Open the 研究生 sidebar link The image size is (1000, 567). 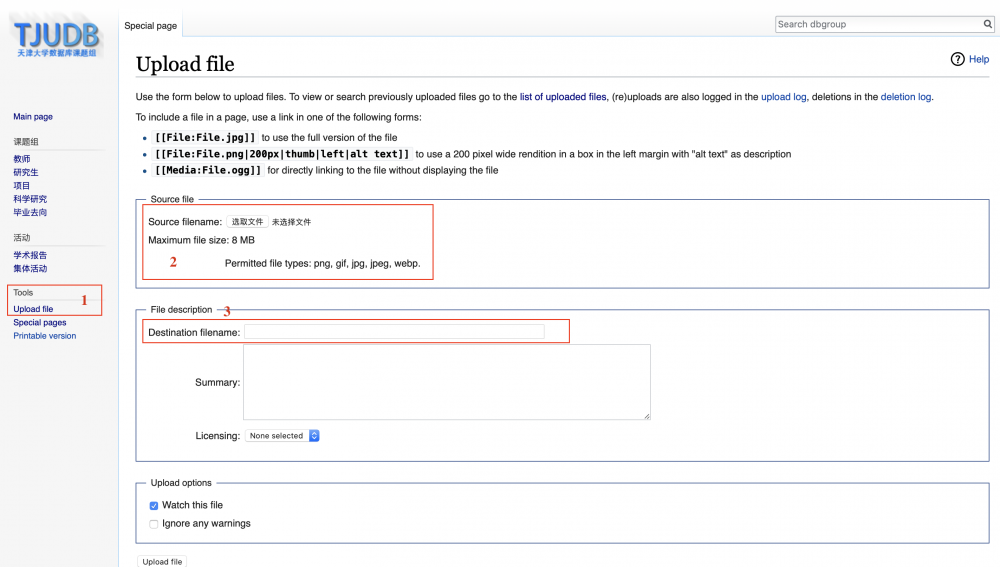(x=26, y=172)
